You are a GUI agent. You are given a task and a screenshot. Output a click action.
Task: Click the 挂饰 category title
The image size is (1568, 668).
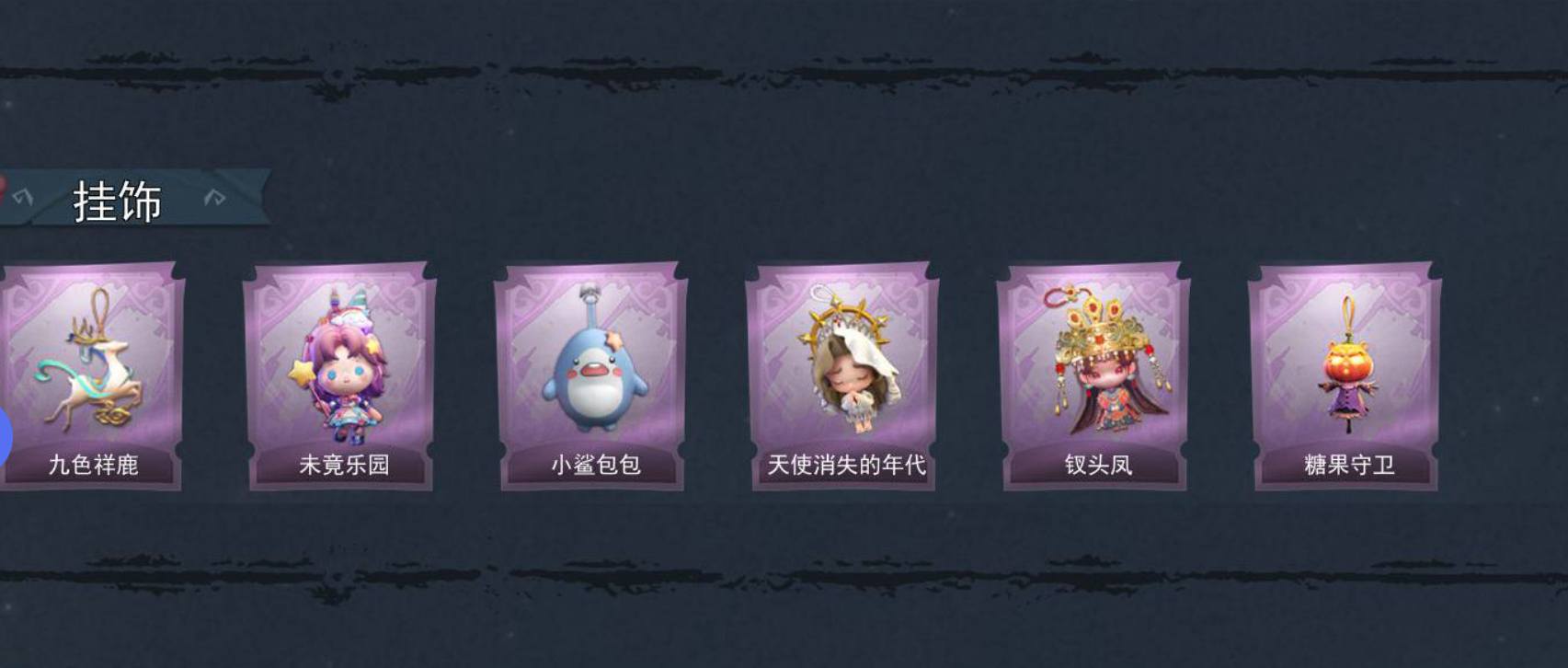click(118, 201)
